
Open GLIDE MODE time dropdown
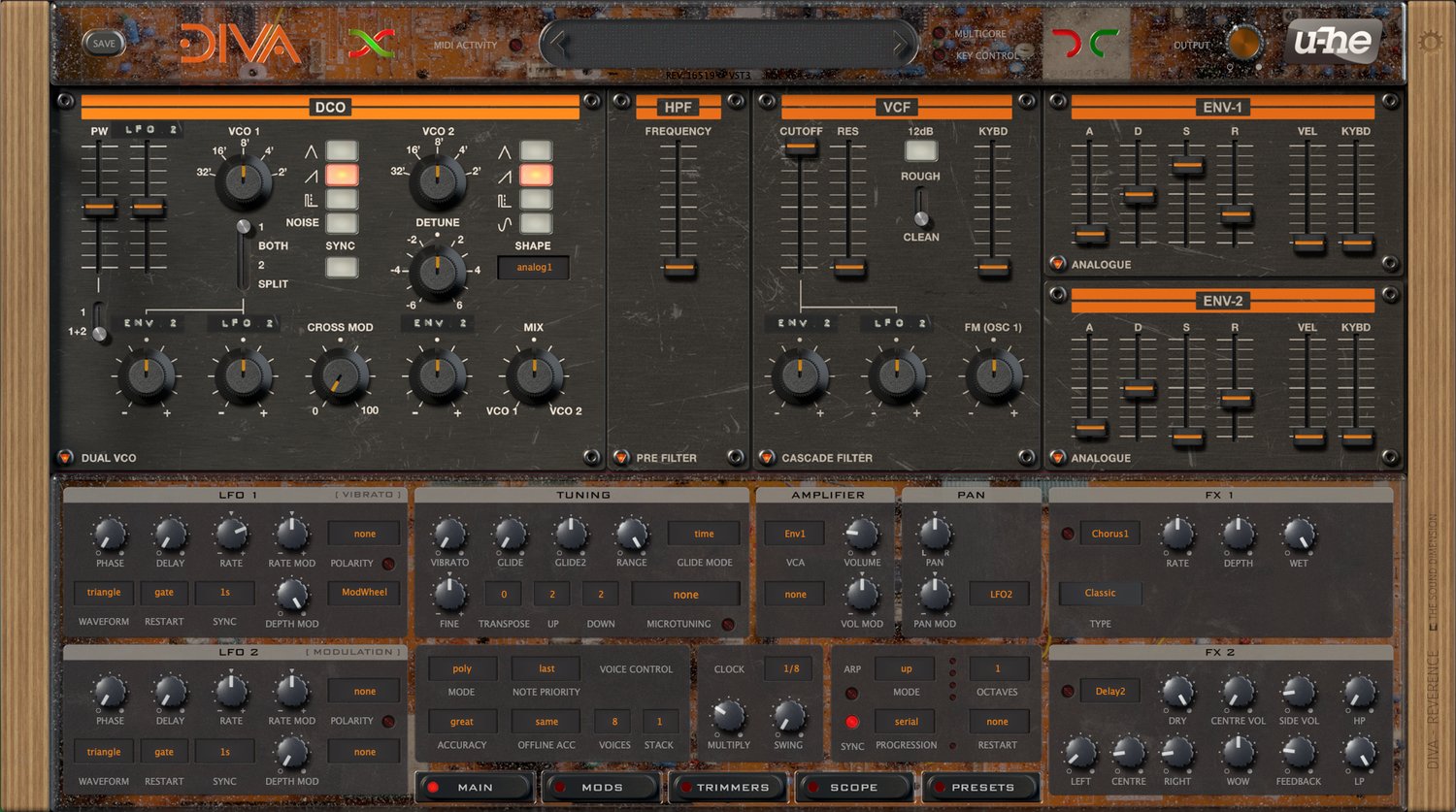pos(704,534)
